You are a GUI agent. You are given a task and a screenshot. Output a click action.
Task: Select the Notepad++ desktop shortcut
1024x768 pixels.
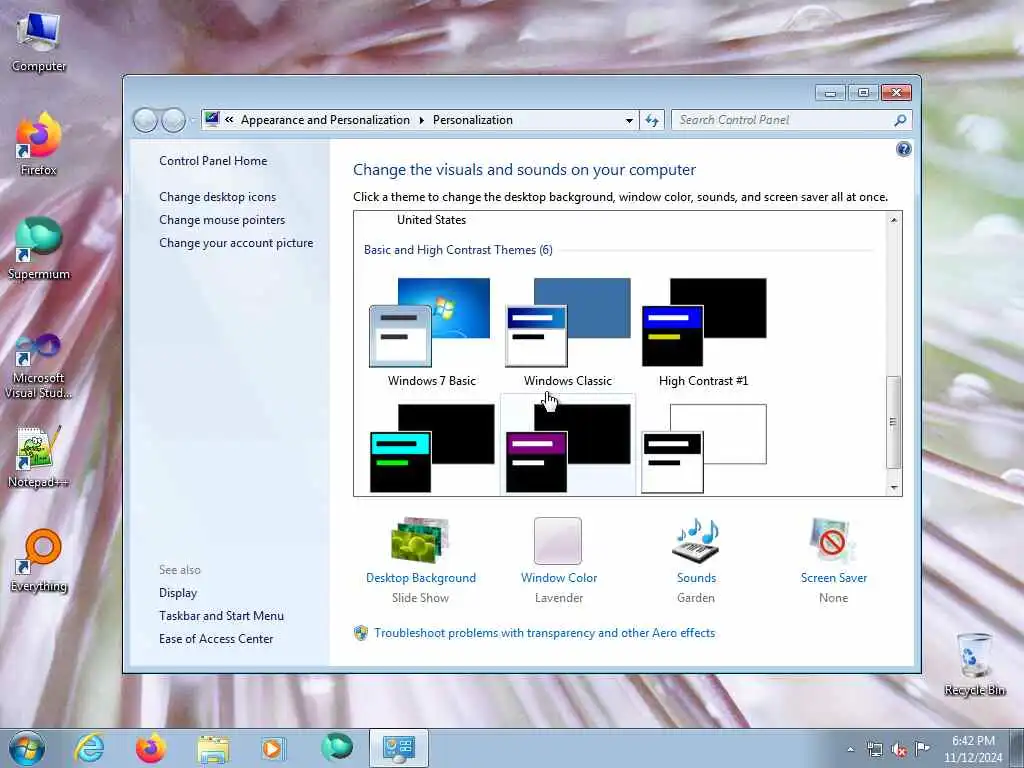pyautogui.click(x=39, y=456)
